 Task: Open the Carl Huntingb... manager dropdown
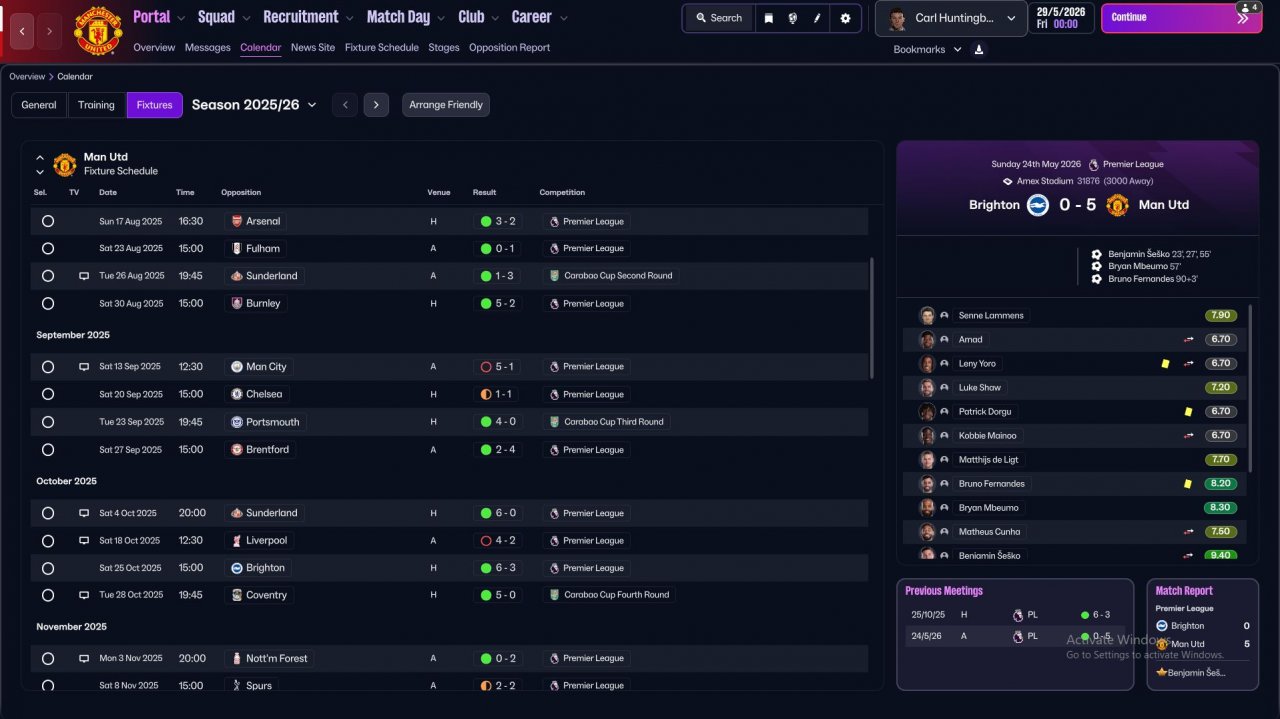[x=951, y=18]
